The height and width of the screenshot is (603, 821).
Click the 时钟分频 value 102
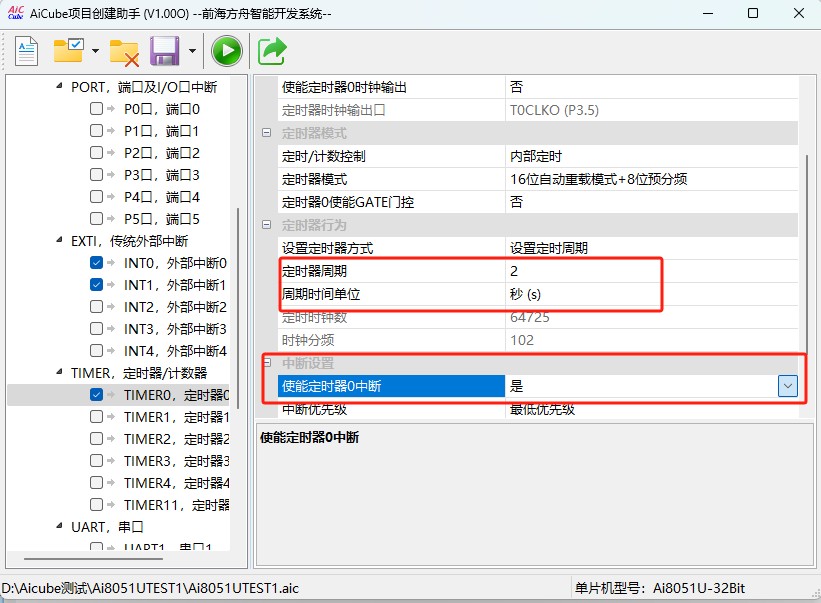pyautogui.click(x=651, y=340)
